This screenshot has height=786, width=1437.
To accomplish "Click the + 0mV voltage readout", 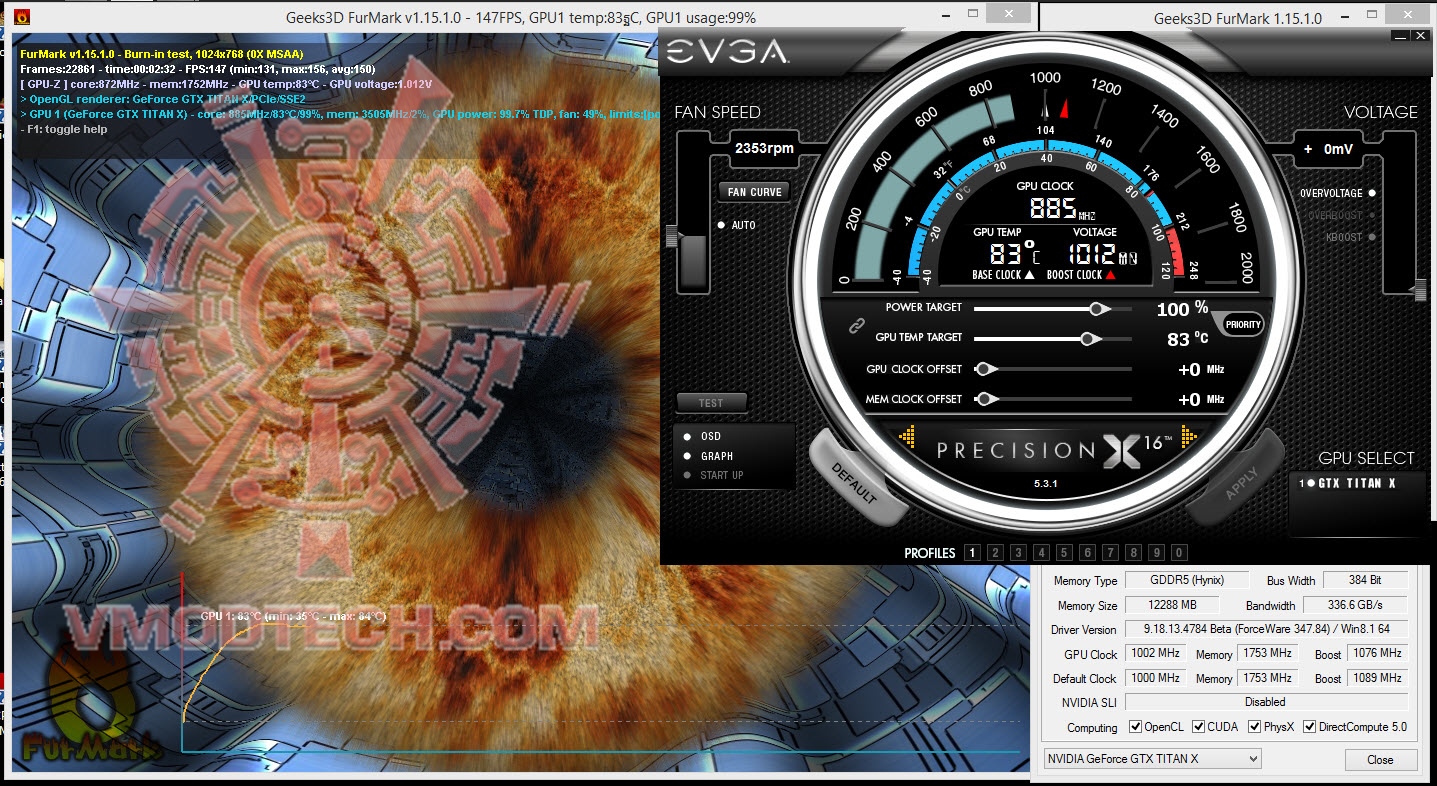I will point(1327,149).
